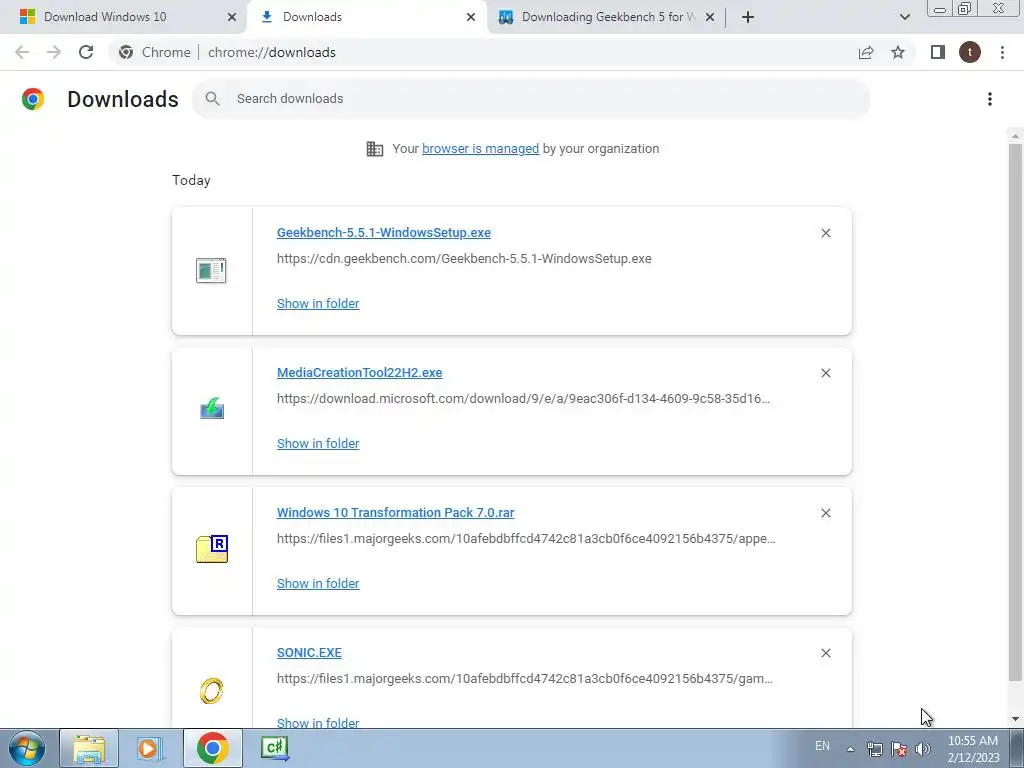
Task: Open the Windows Start menu orb
Action: pyautogui.click(x=27, y=748)
